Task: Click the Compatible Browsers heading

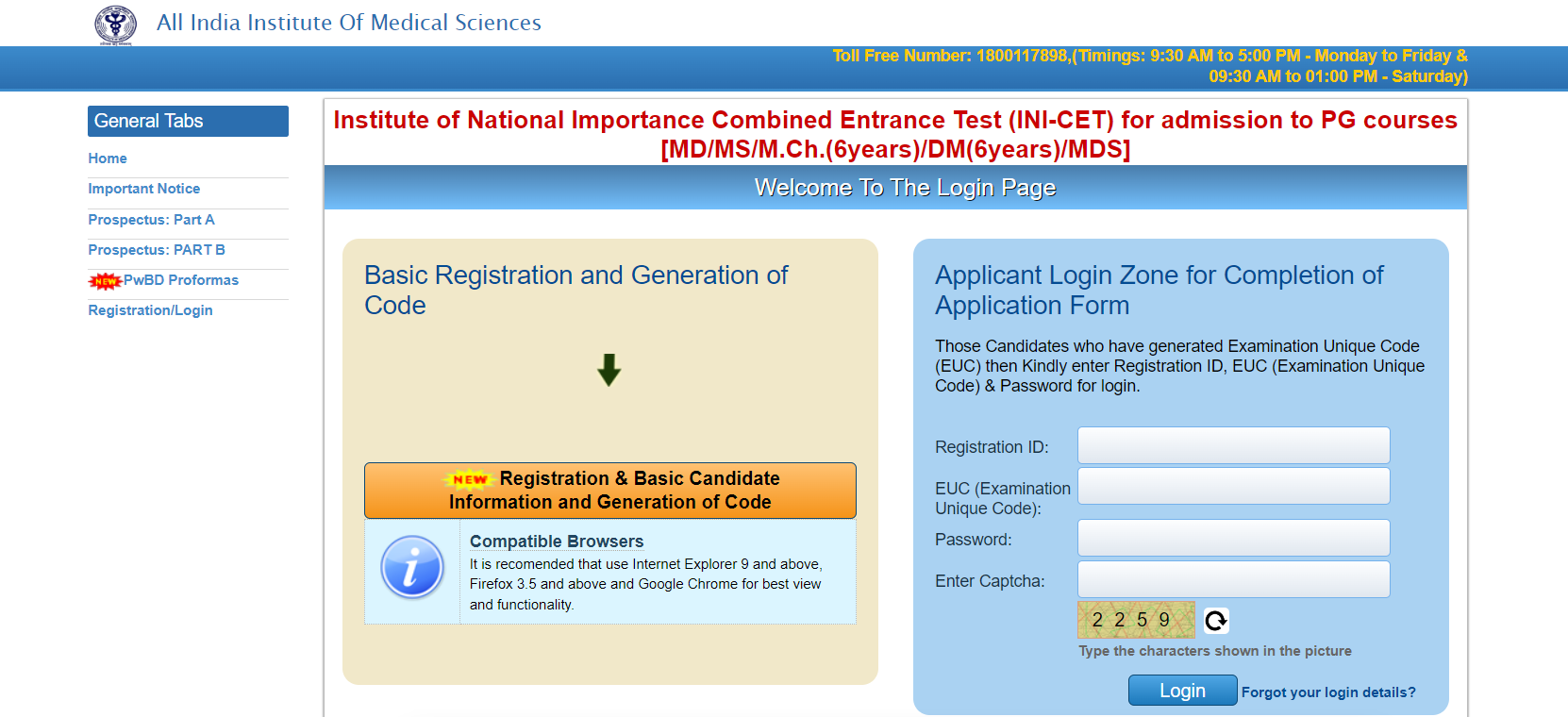Action: (x=557, y=542)
